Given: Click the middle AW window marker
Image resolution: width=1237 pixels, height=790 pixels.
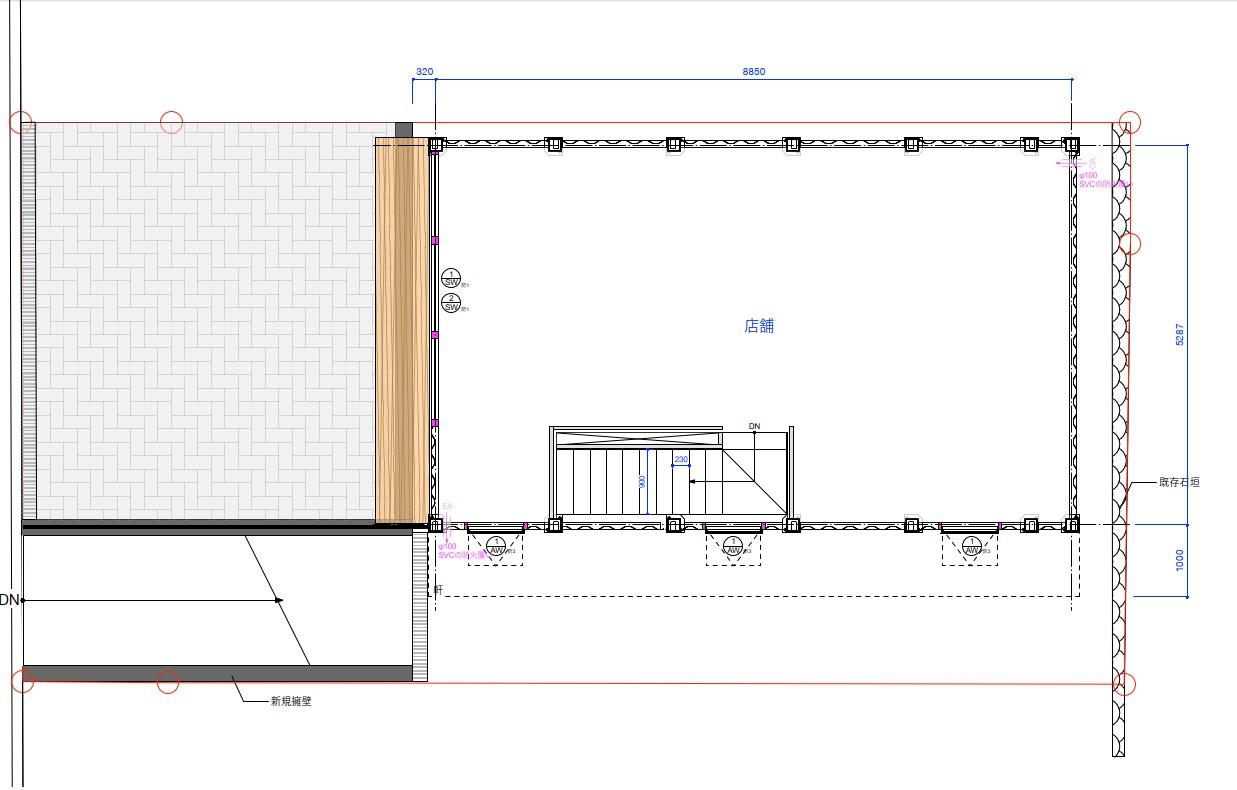Looking at the screenshot, I should [733, 547].
